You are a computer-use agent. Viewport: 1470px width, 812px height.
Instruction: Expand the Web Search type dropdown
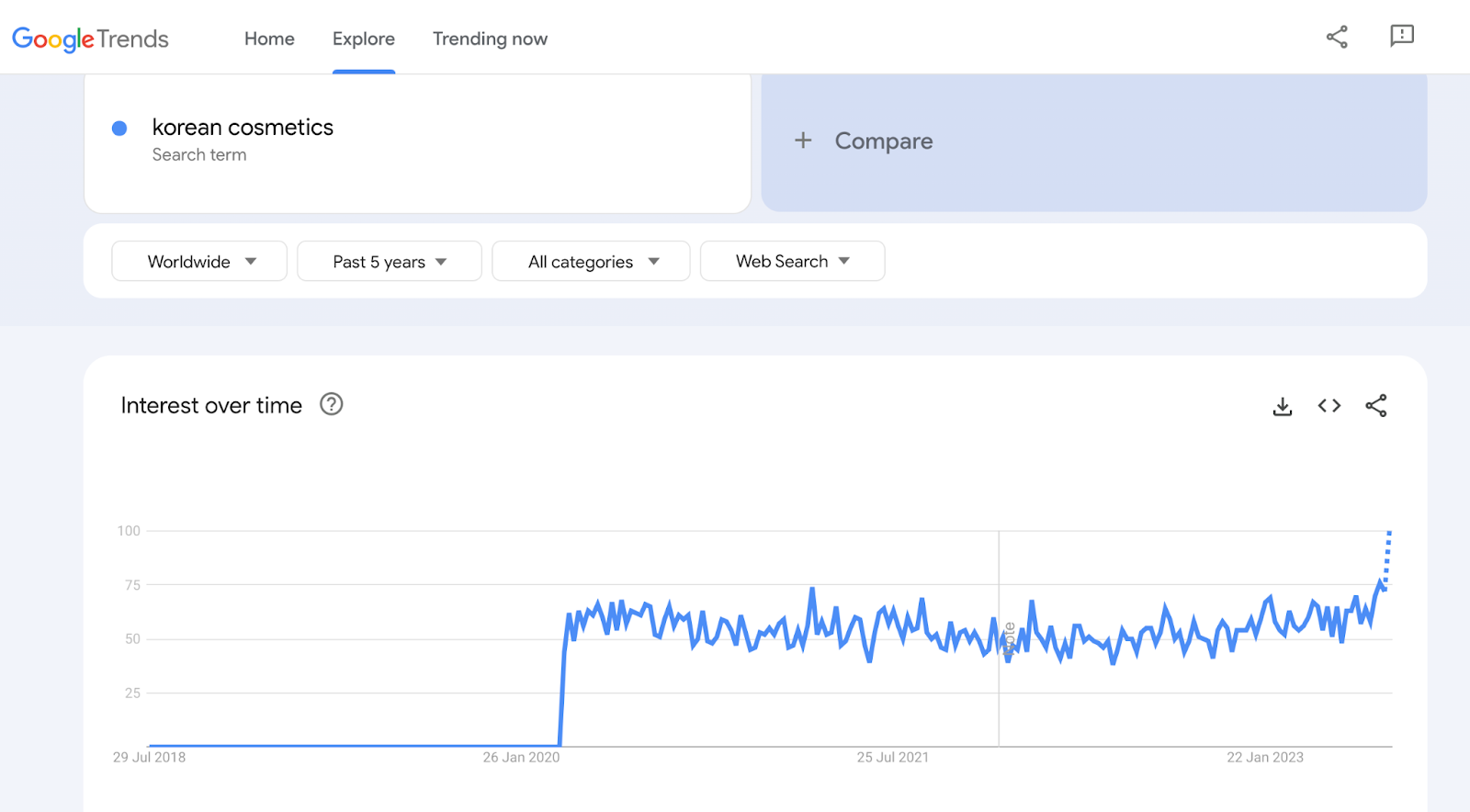pyautogui.click(x=792, y=262)
